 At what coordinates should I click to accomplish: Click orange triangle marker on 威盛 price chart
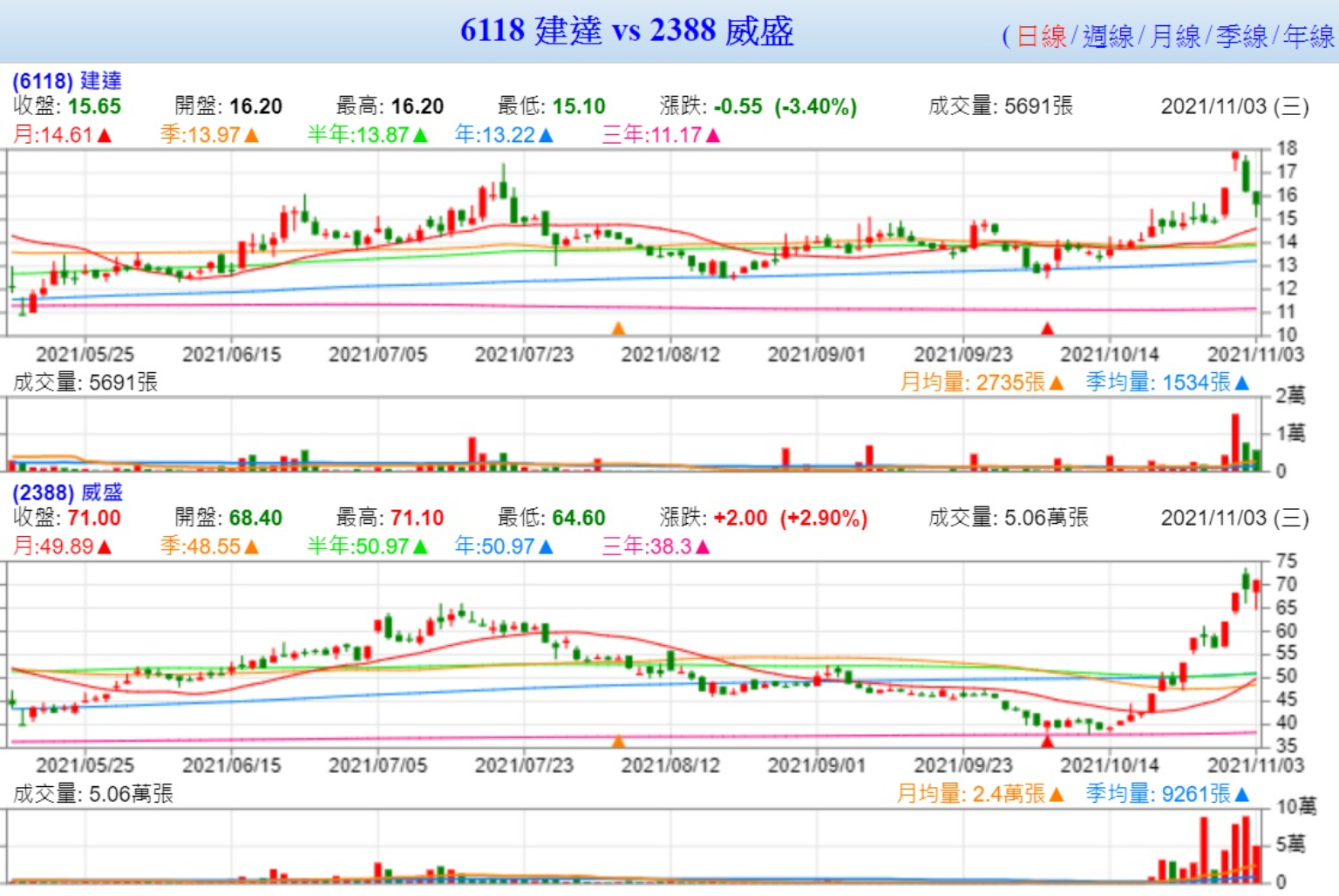click(618, 741)
